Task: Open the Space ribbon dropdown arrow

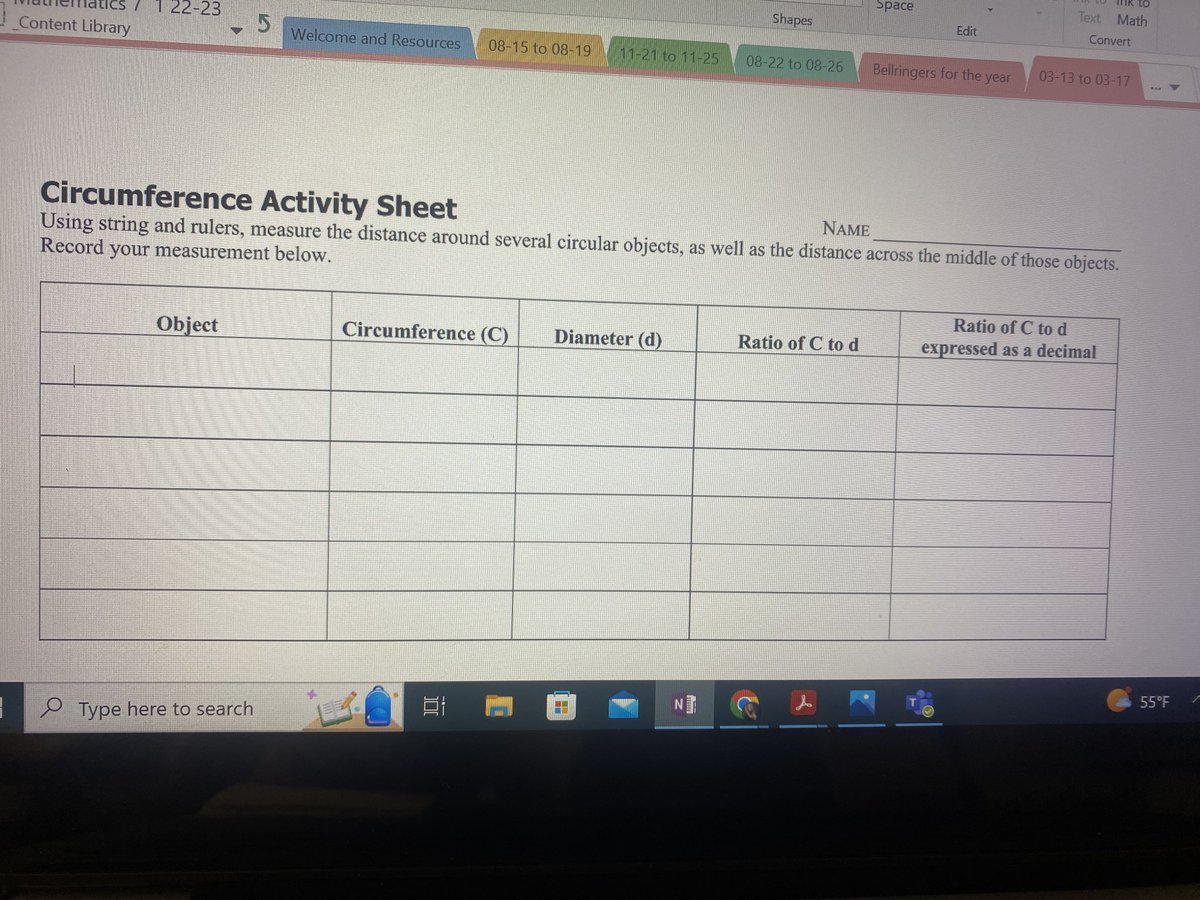Action: coord(990,9)
